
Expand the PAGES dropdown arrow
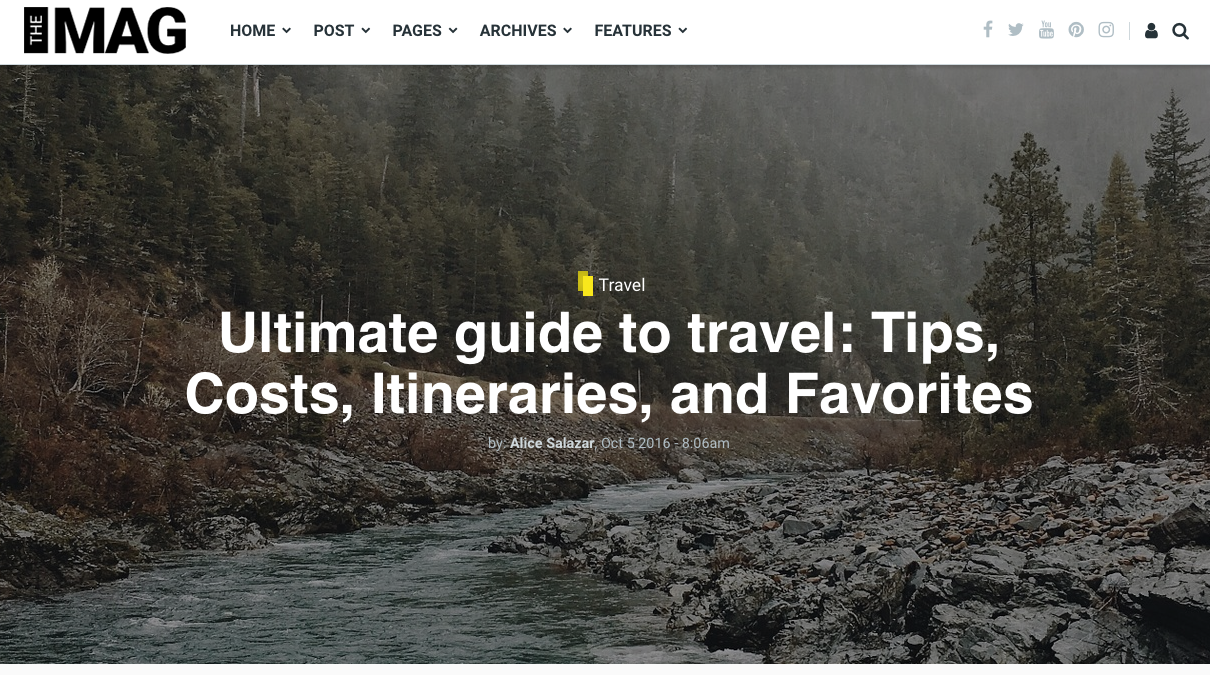(452, 30)
